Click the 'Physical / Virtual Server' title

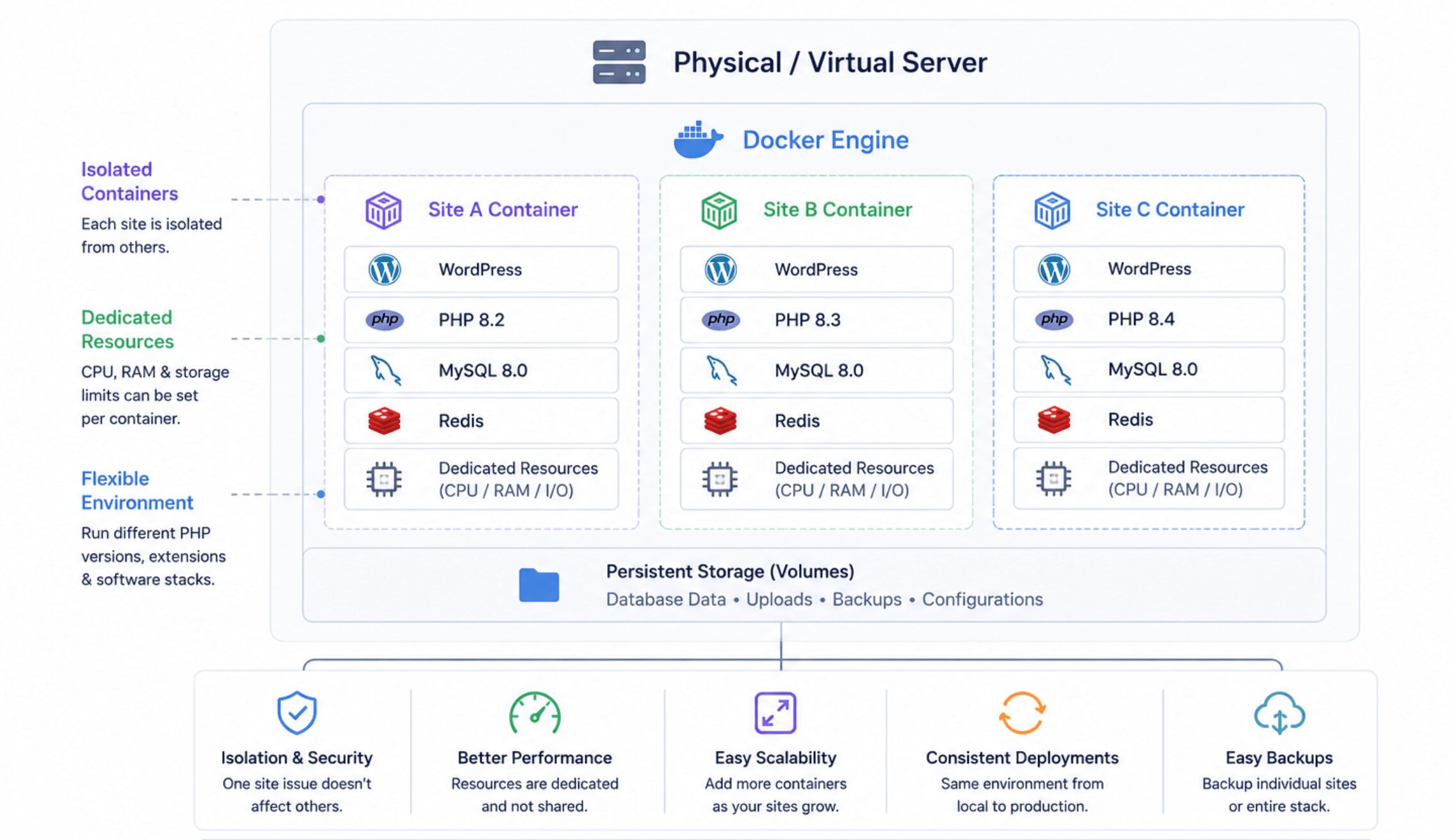[x=830, y=63]
